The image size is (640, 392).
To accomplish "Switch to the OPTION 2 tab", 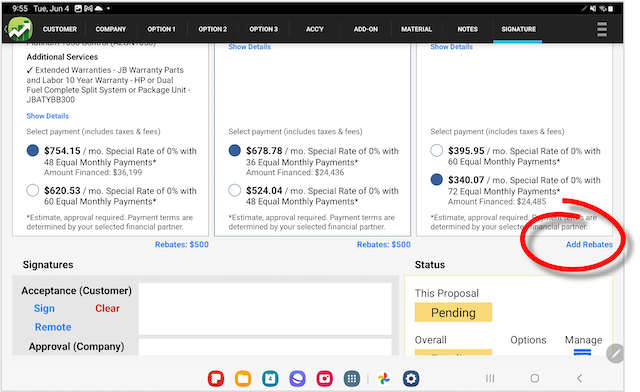I will point(213,29).
